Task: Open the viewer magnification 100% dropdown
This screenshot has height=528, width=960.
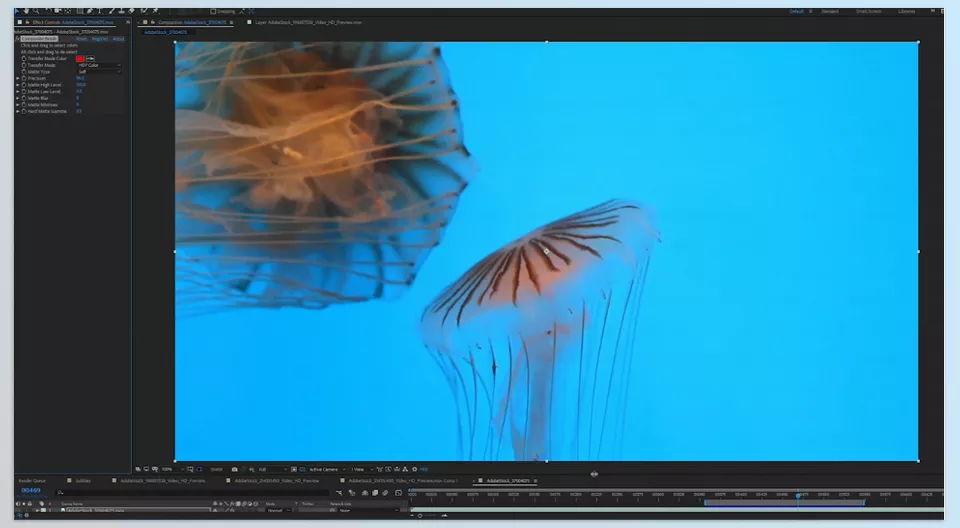Action: pyautogui.click(x=173, y=469)
